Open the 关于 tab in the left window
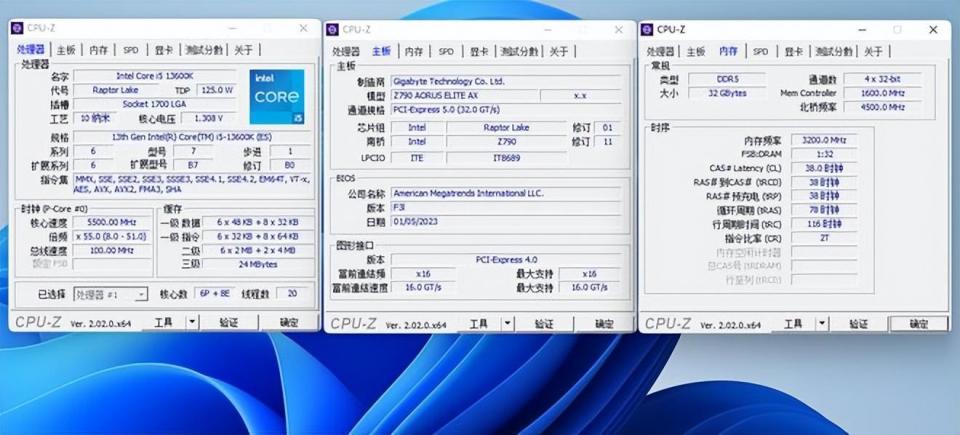Image resolution: width=960 pixels, height=435 pixels. pos(244,50)
